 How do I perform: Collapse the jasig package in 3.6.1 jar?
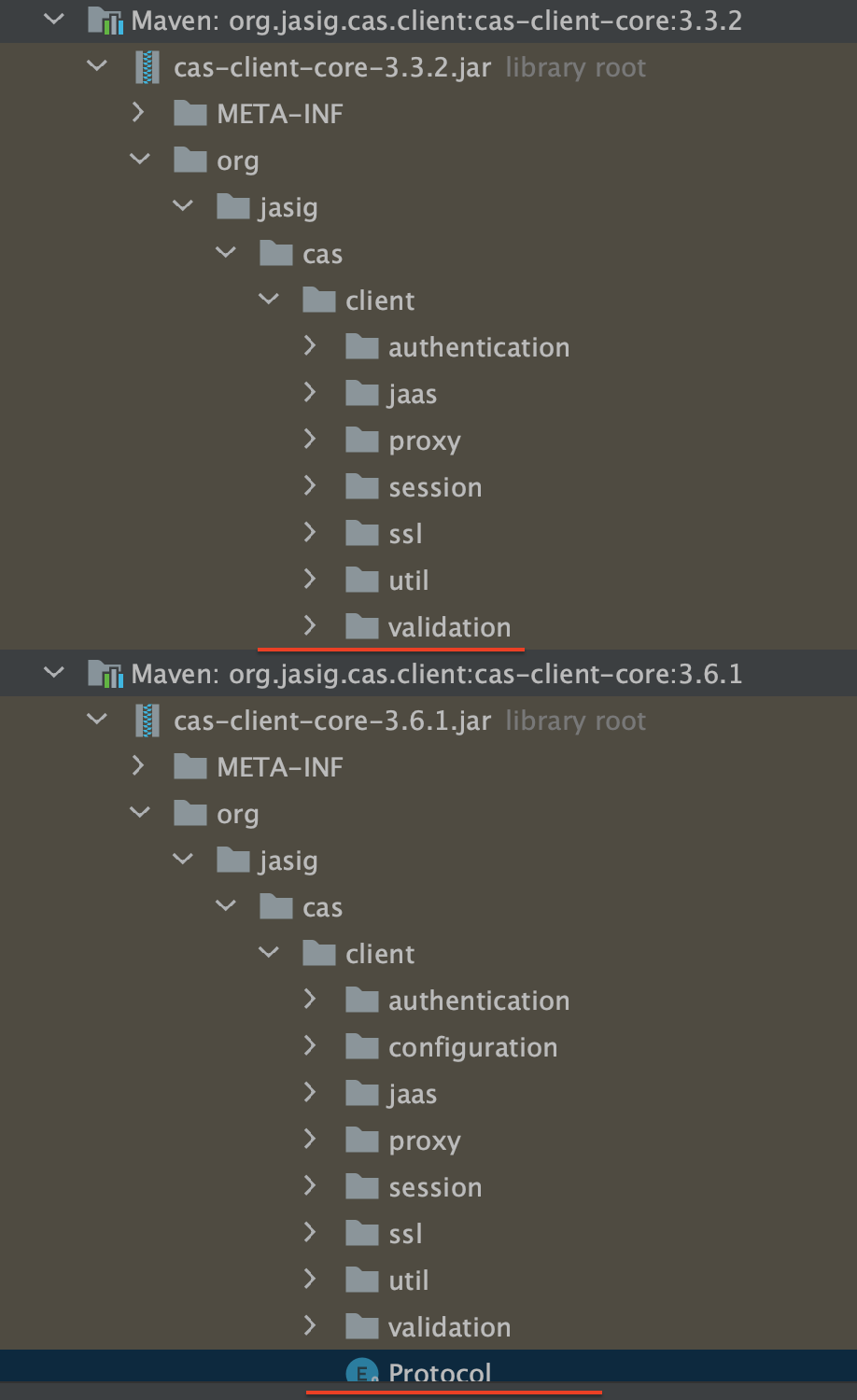(x=183, y=860)
